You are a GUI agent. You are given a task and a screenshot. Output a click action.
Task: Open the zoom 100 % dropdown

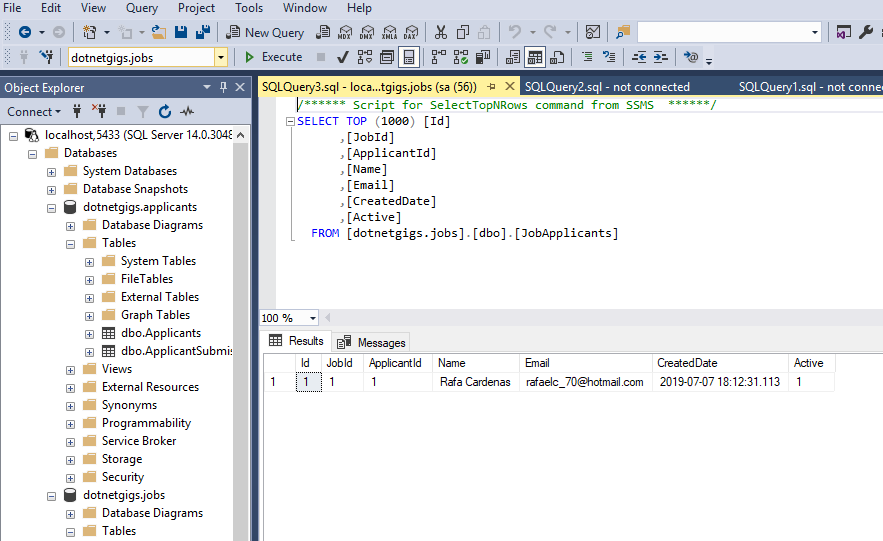tap(313, 318)
